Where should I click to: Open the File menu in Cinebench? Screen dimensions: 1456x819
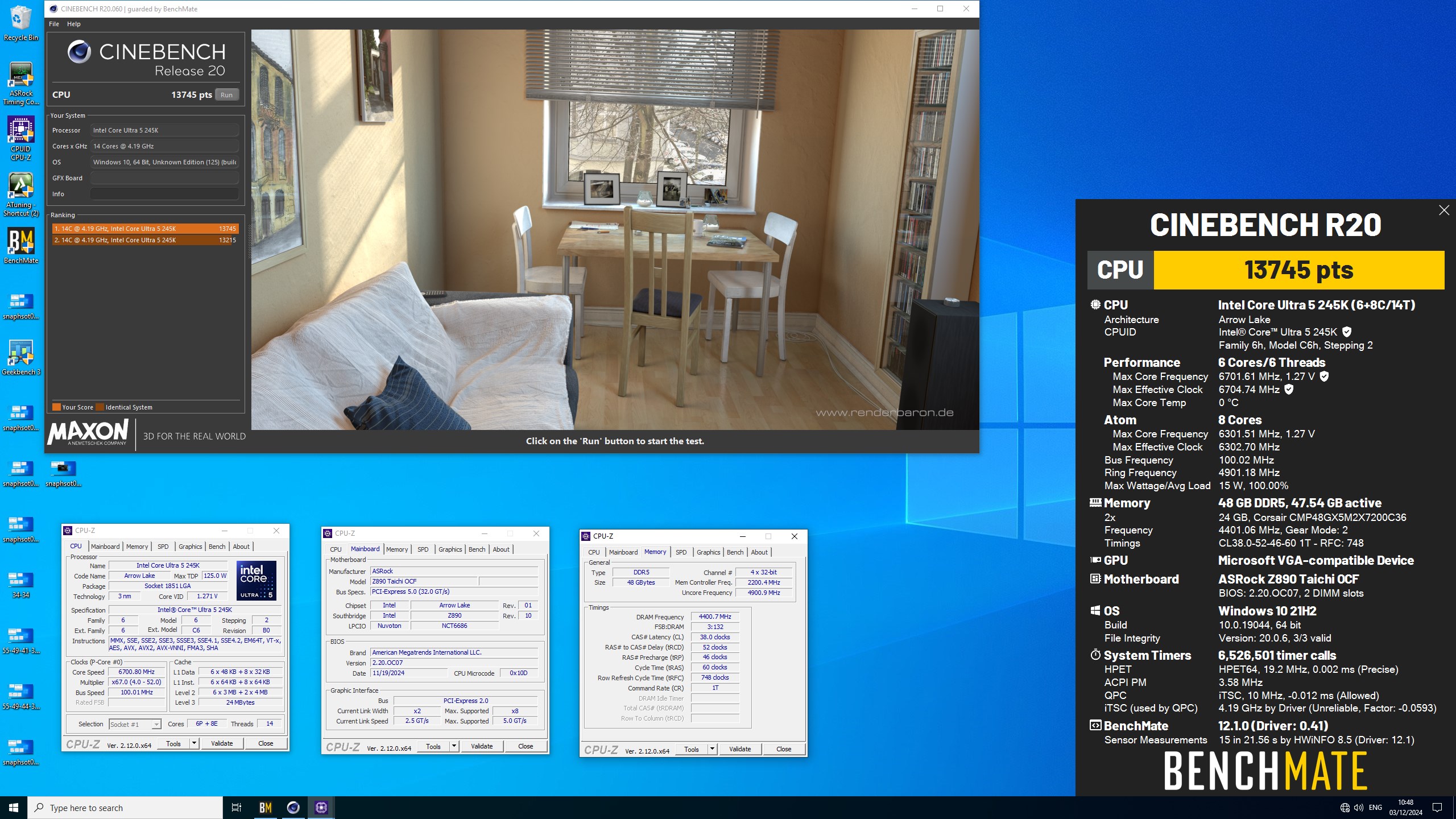coord(54,24)
